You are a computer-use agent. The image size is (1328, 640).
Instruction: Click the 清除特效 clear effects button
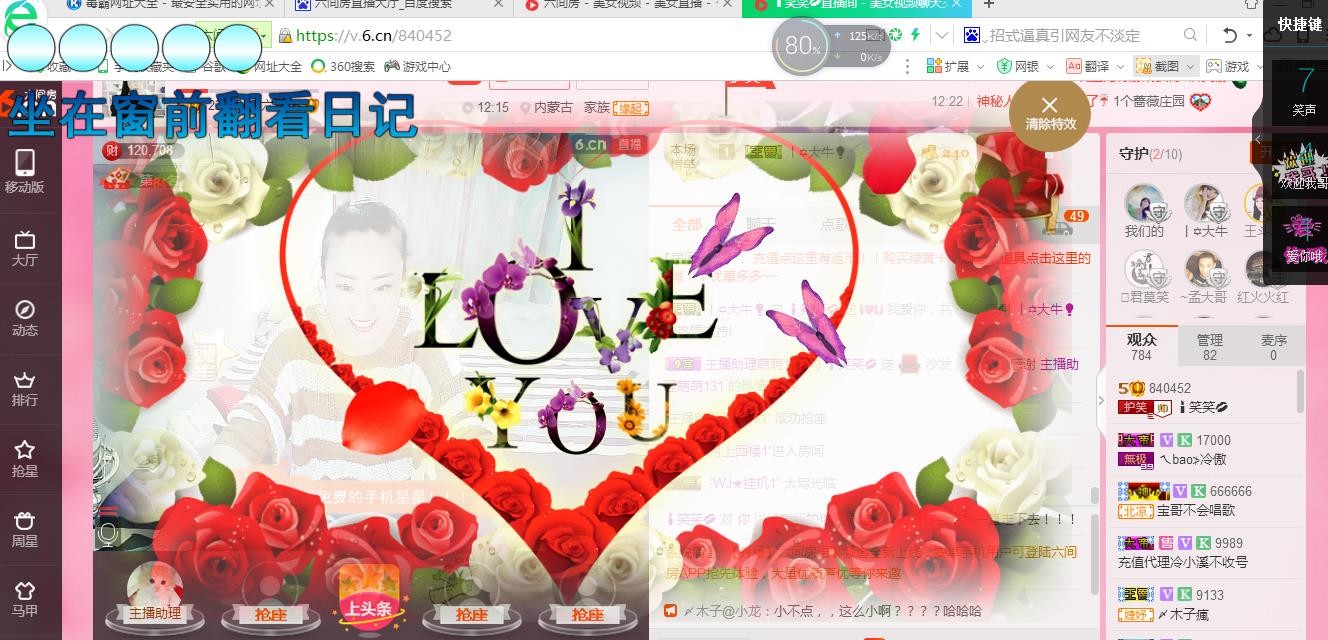pos(1049,114)
